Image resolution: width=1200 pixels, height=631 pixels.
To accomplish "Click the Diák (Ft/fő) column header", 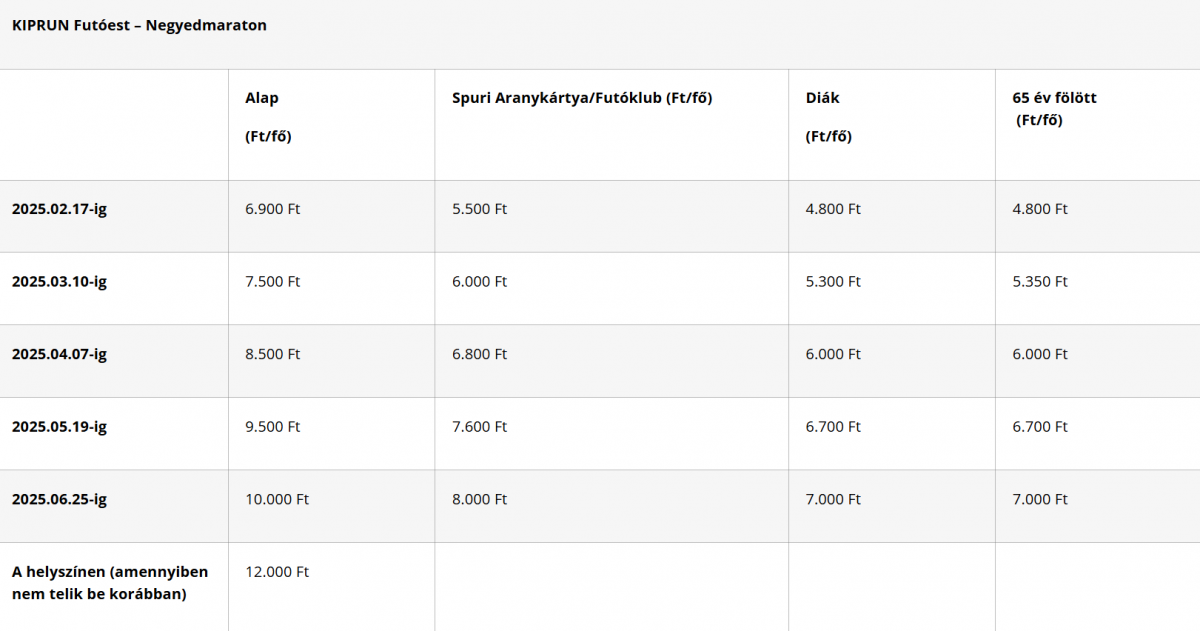I will 829,117.
